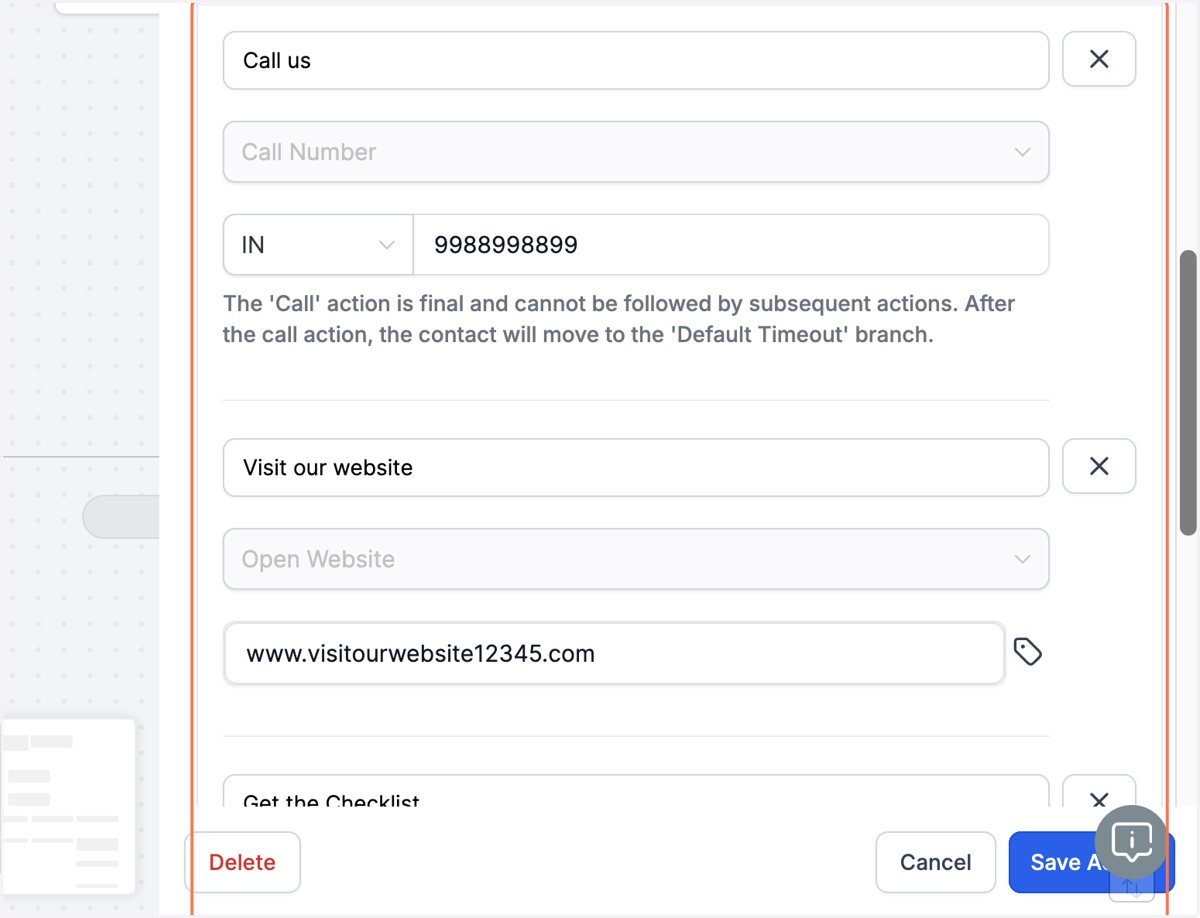Screen dimensions: 1200x918
Task: Open the help chat bubble icon
Action: (x=1131, y=841)
